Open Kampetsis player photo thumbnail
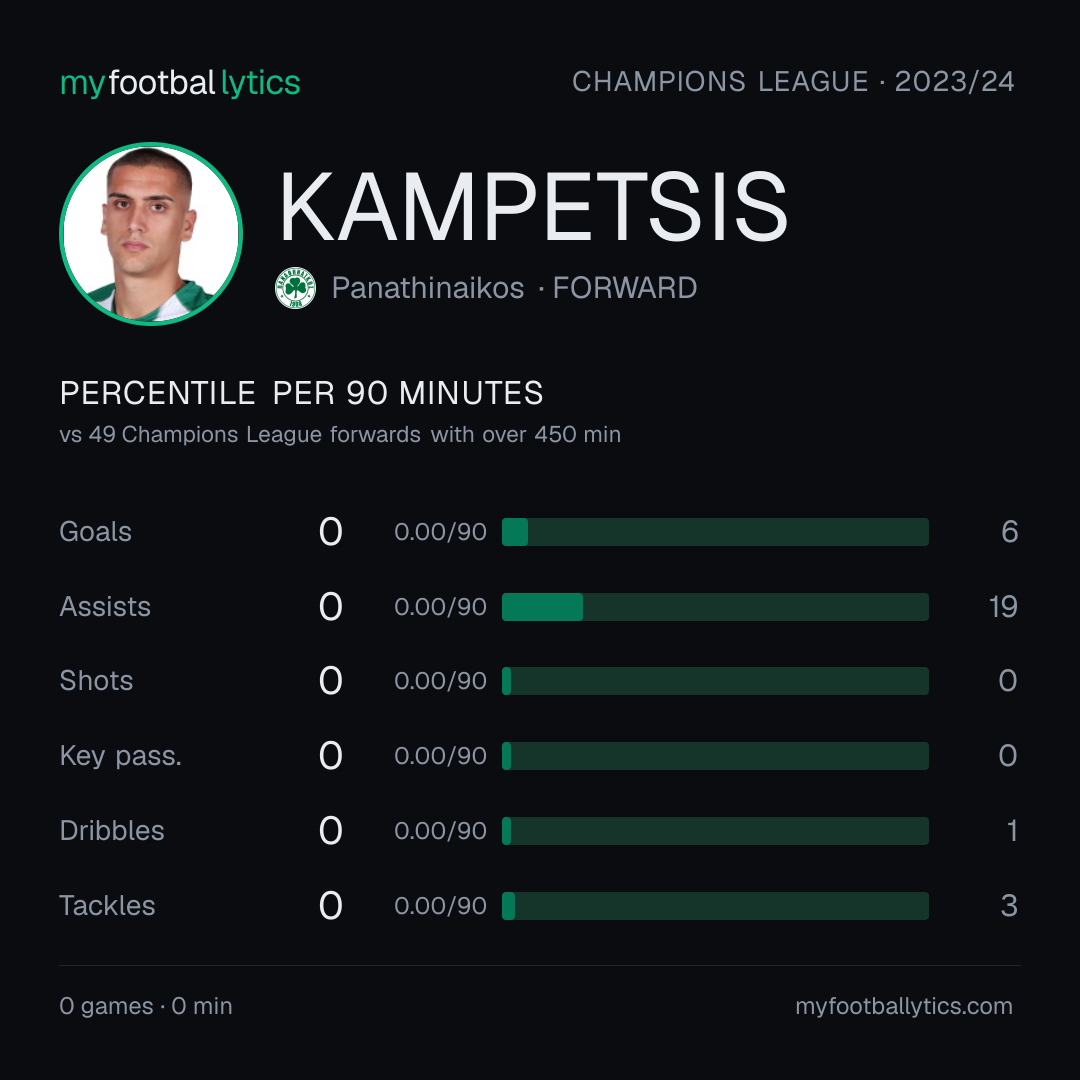The image size is (1080, 1080). (151, 233)
